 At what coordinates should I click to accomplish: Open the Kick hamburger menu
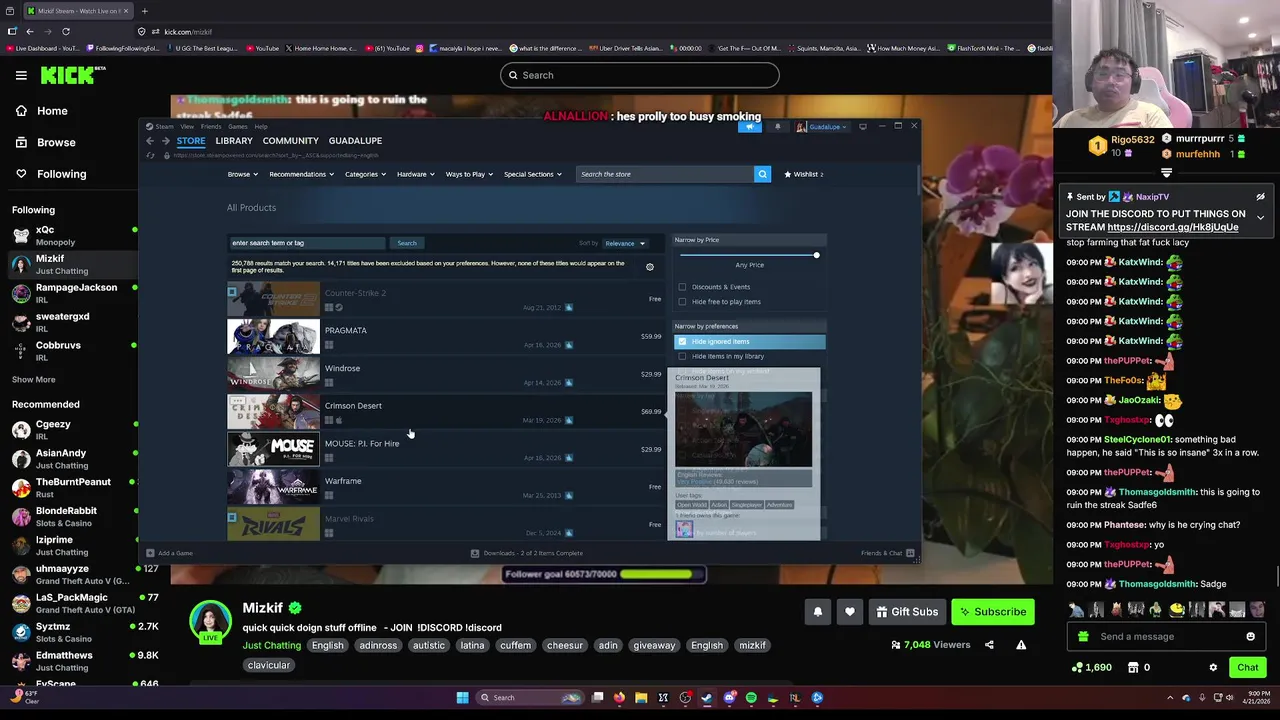tap(21, 75)
